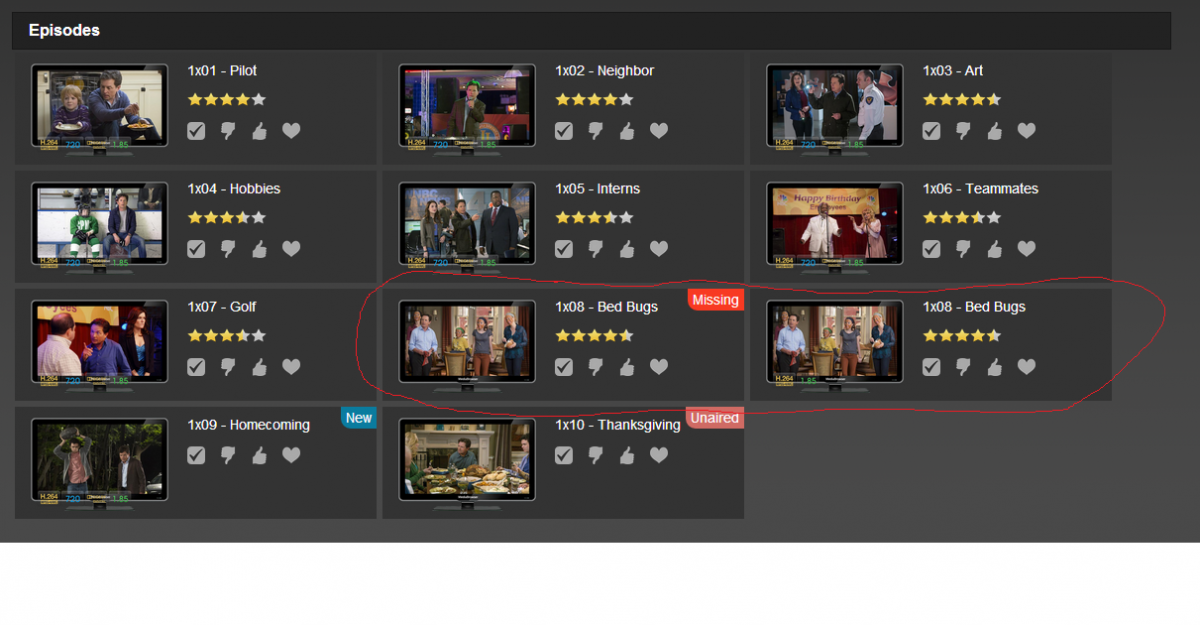Click the star rating of 1x07 - Golf
This screenshot has height=625, width=1200.
(226, 335)
